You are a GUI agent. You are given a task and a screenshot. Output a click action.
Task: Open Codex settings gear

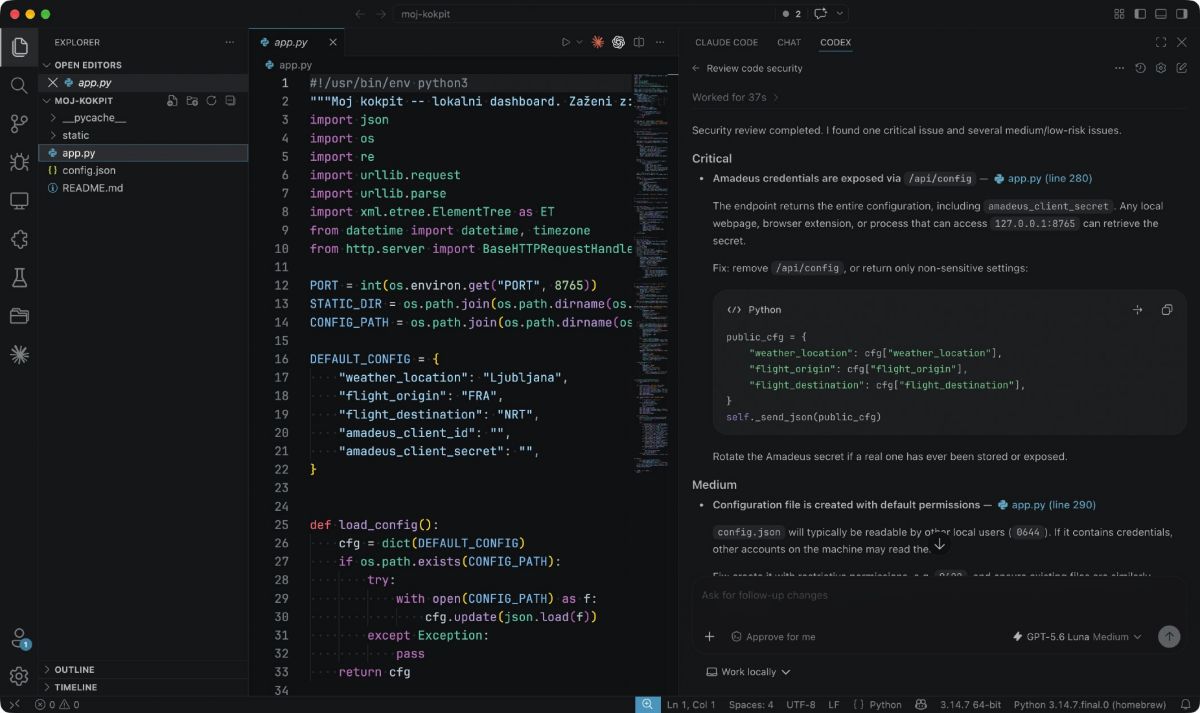pyautogui.click(x=1161, y=68)
